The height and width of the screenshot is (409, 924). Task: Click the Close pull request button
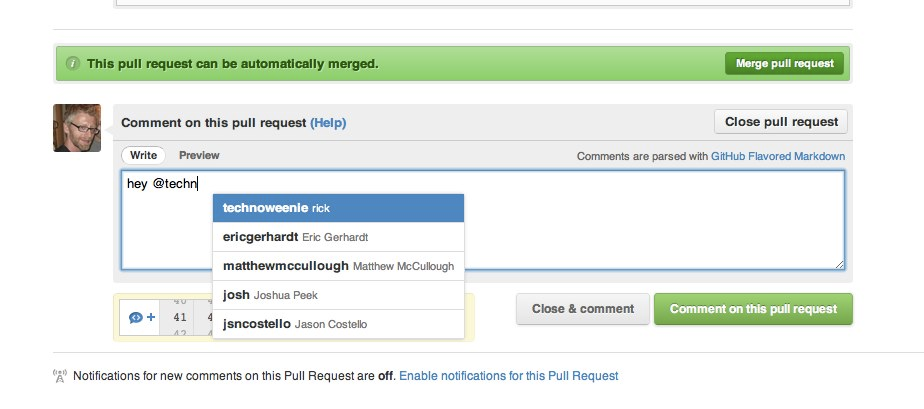click(x=781, y=121)
